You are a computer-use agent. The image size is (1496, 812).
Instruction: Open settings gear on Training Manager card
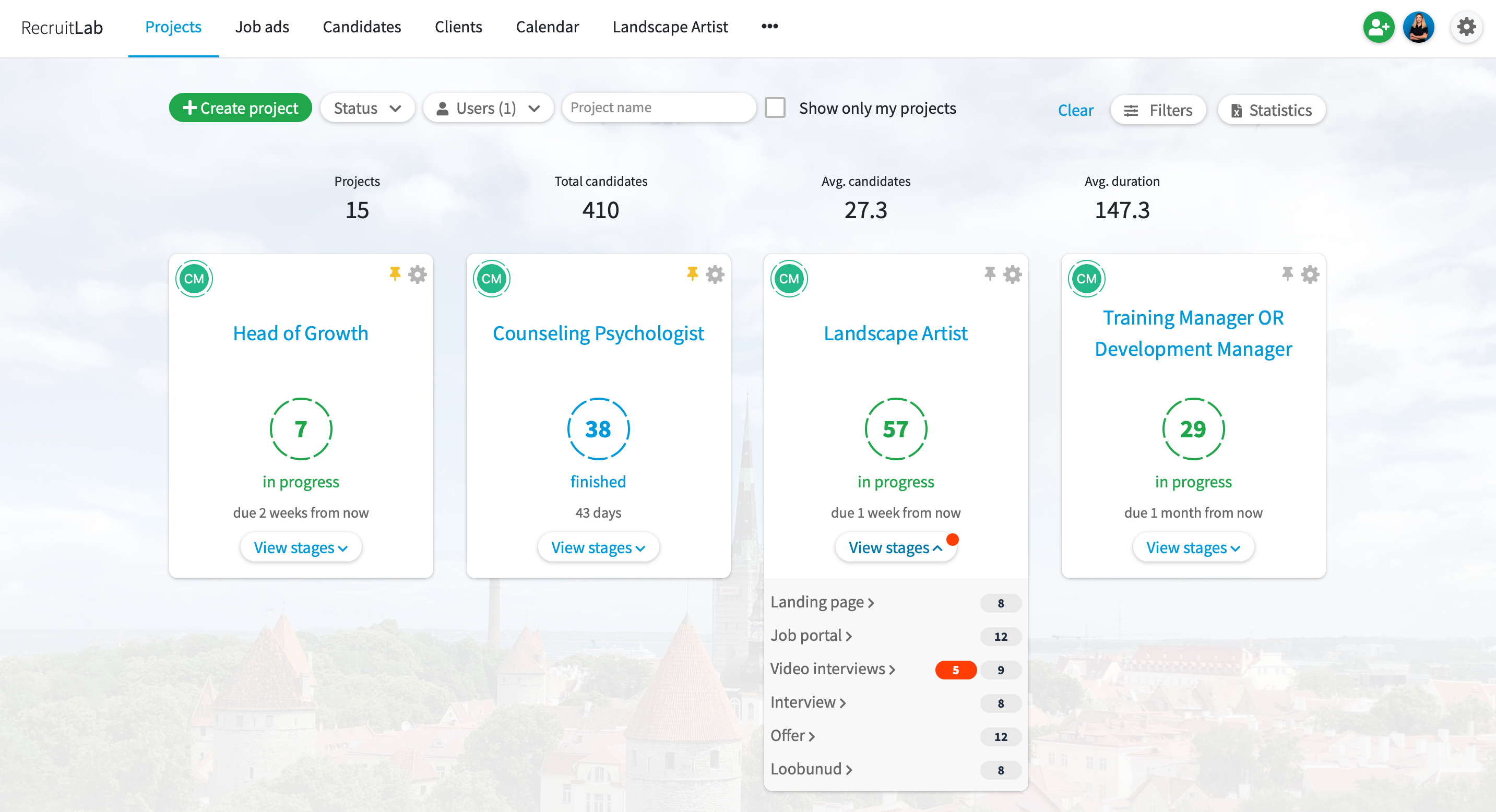pos(1310,273)
